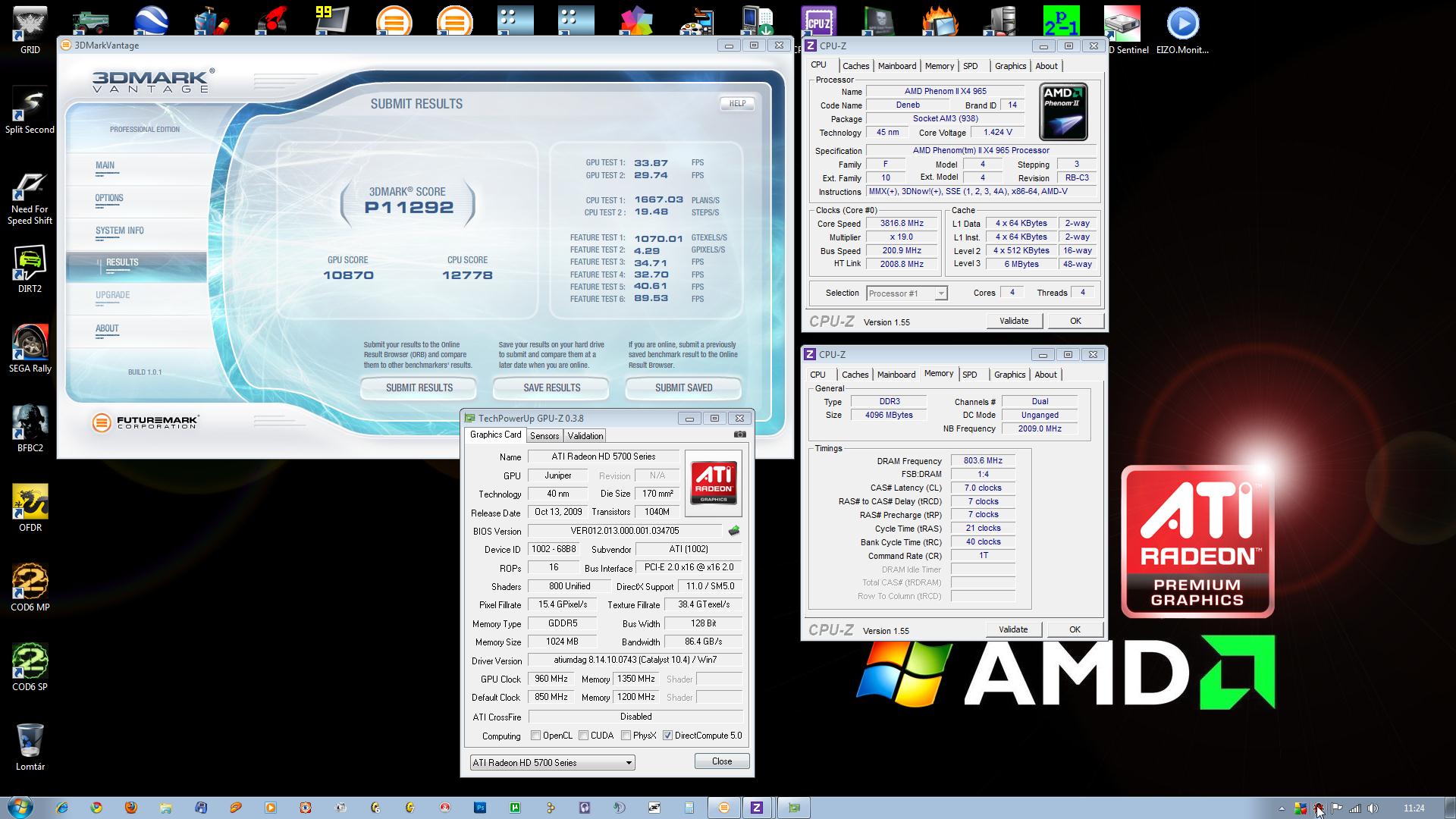The height and width of the screenshot is (819, 1456).
Task: Expand ATI Radeon HD 5700 Series dropdown
Action: pos(629,763)
